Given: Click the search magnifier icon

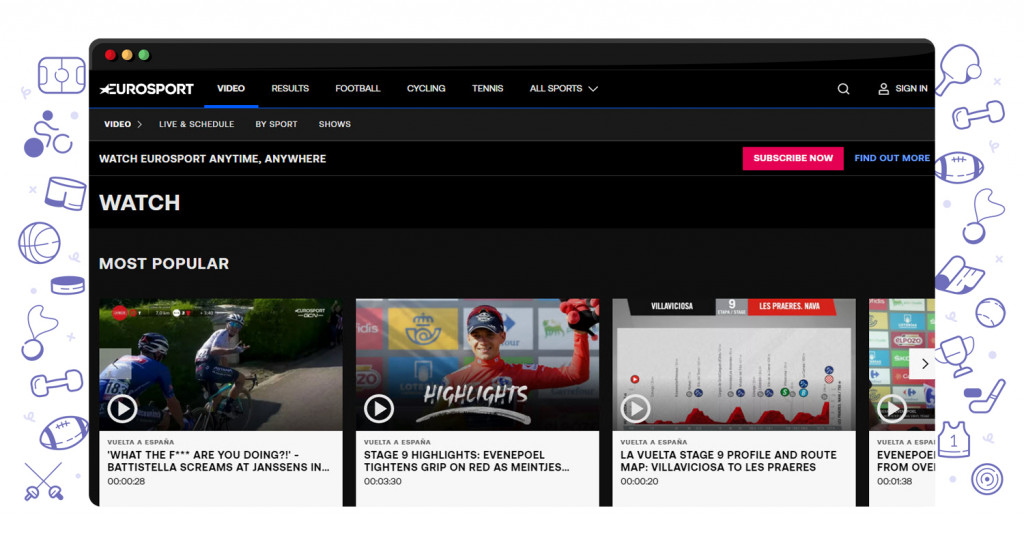Looking at the screenshot, I should [843, 89].
